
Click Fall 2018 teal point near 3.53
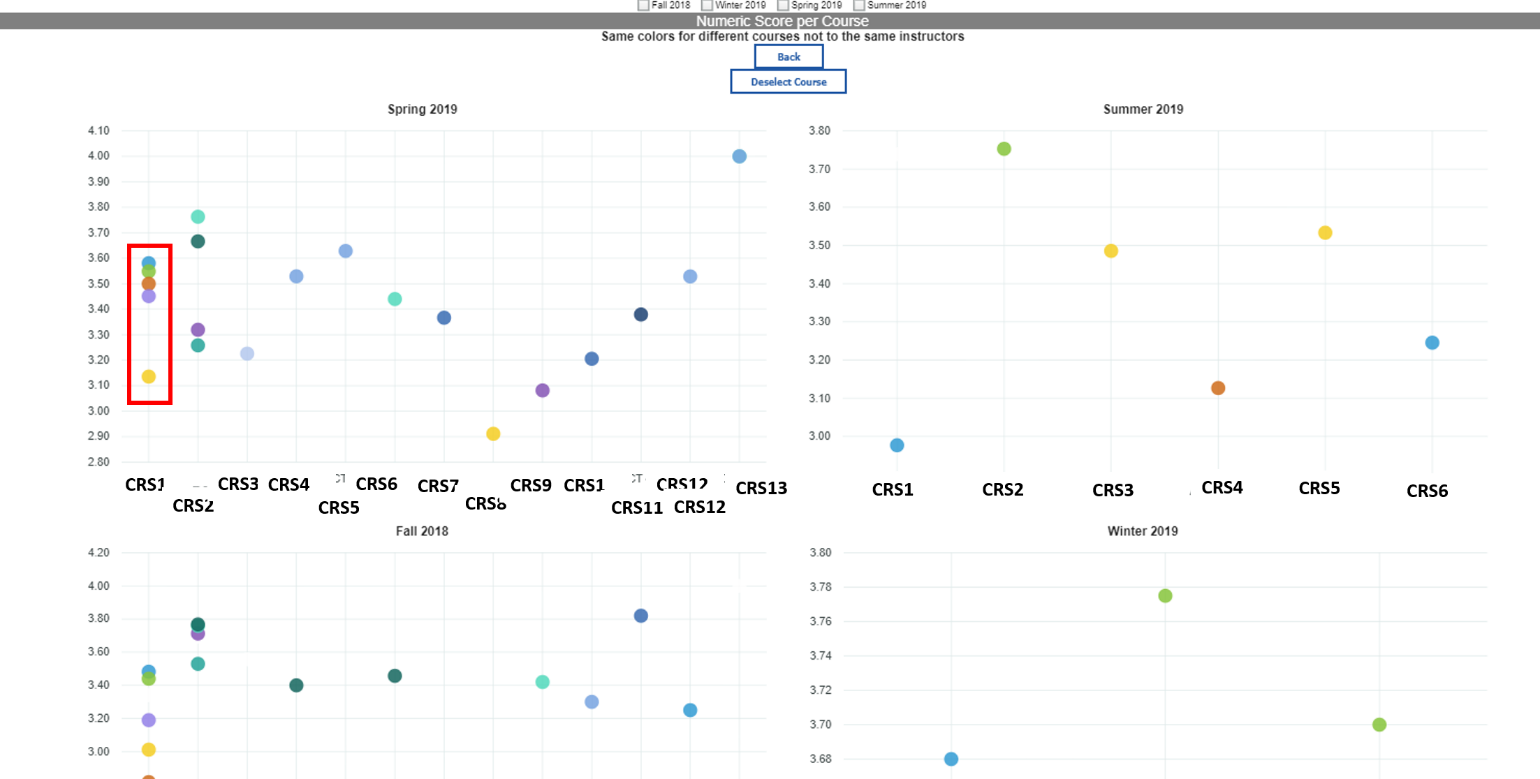[x=198, y=664]
